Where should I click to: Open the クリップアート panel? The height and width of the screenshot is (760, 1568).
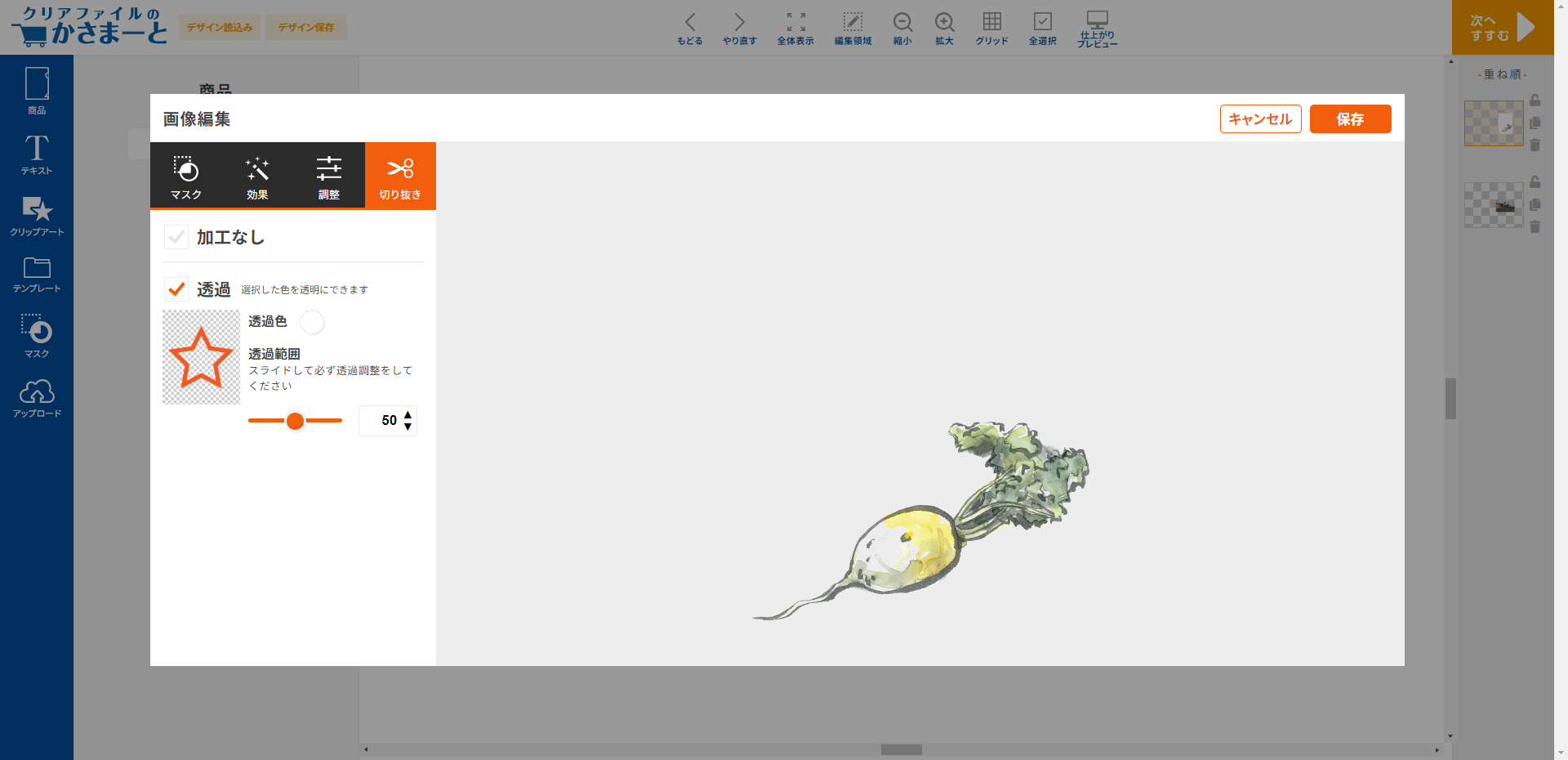(37, 216)
